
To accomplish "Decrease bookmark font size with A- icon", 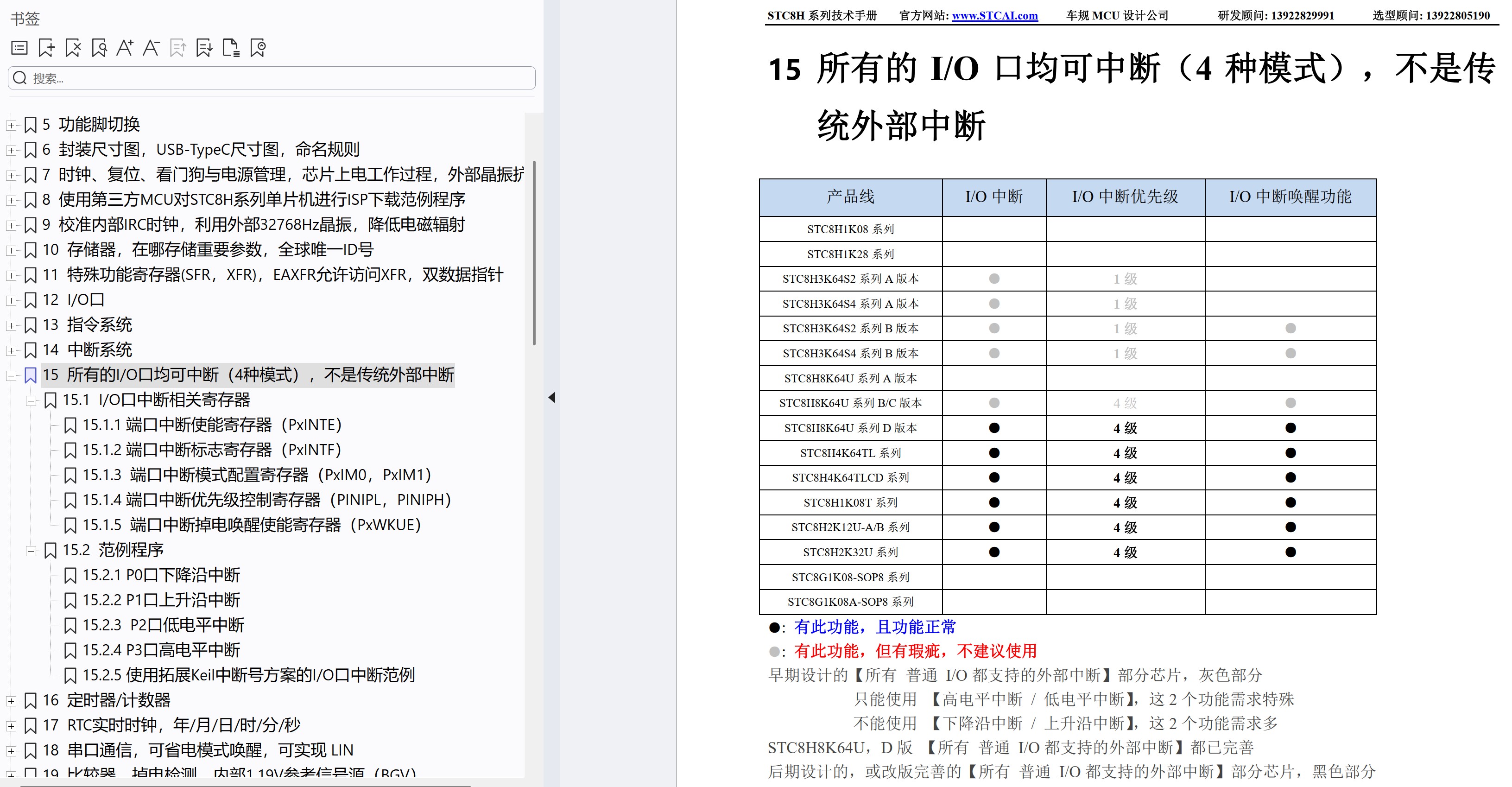I will (151, 48).
